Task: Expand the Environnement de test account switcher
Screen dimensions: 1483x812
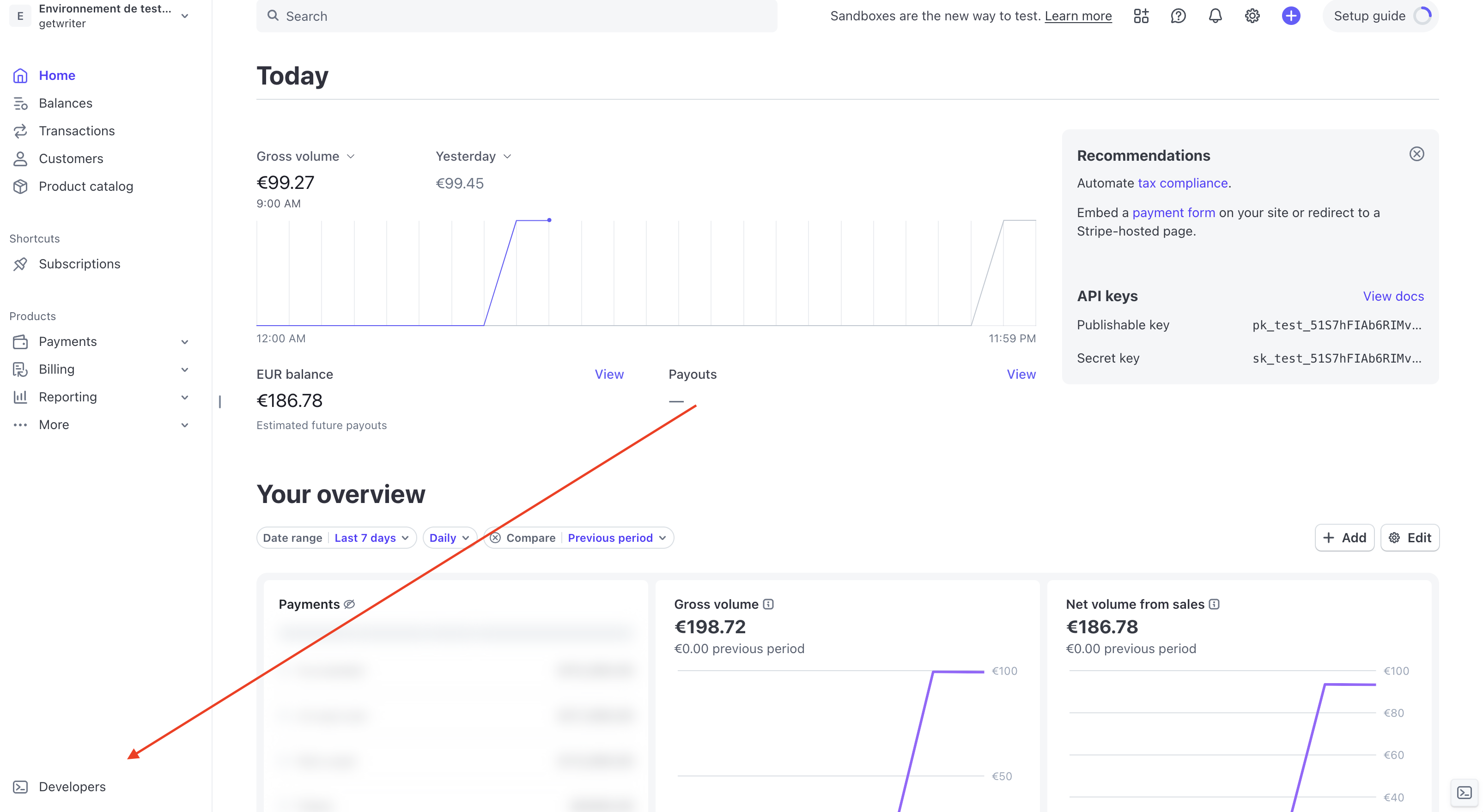Action: click(185, 16)
